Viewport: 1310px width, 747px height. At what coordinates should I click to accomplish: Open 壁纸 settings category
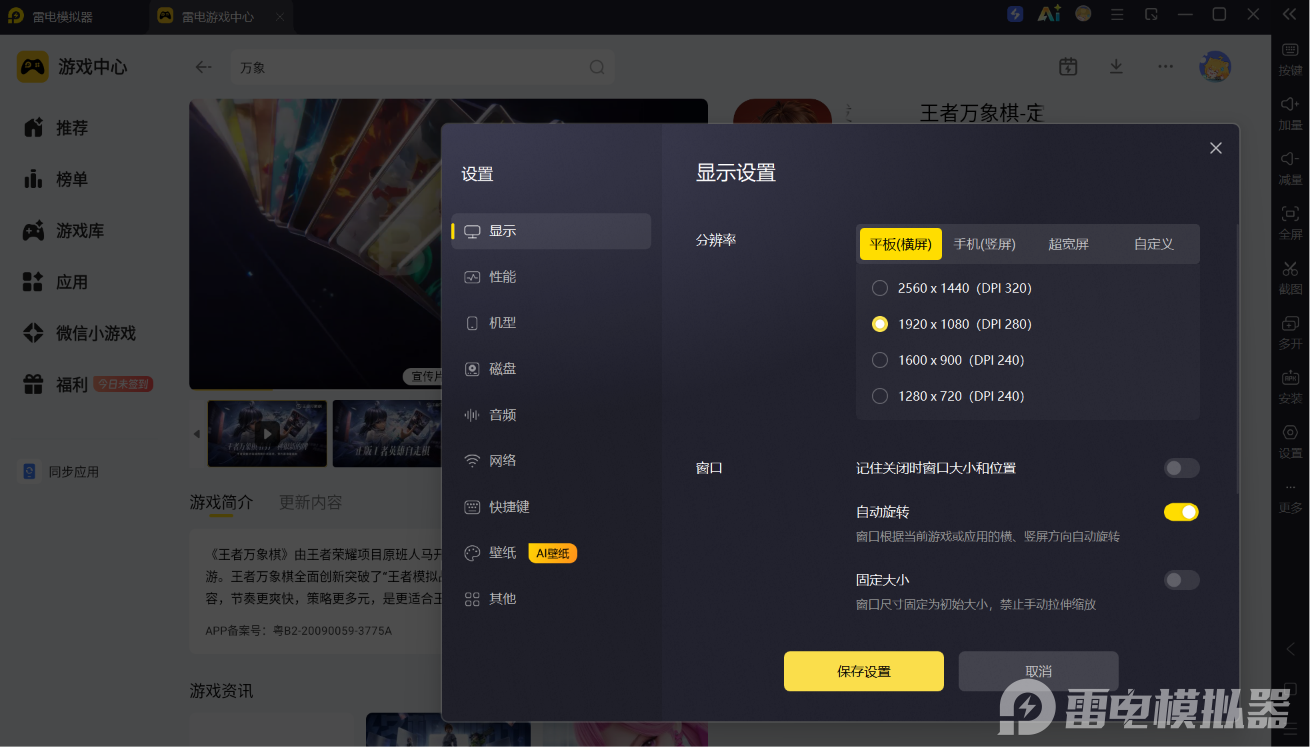[x=551, y=553]
